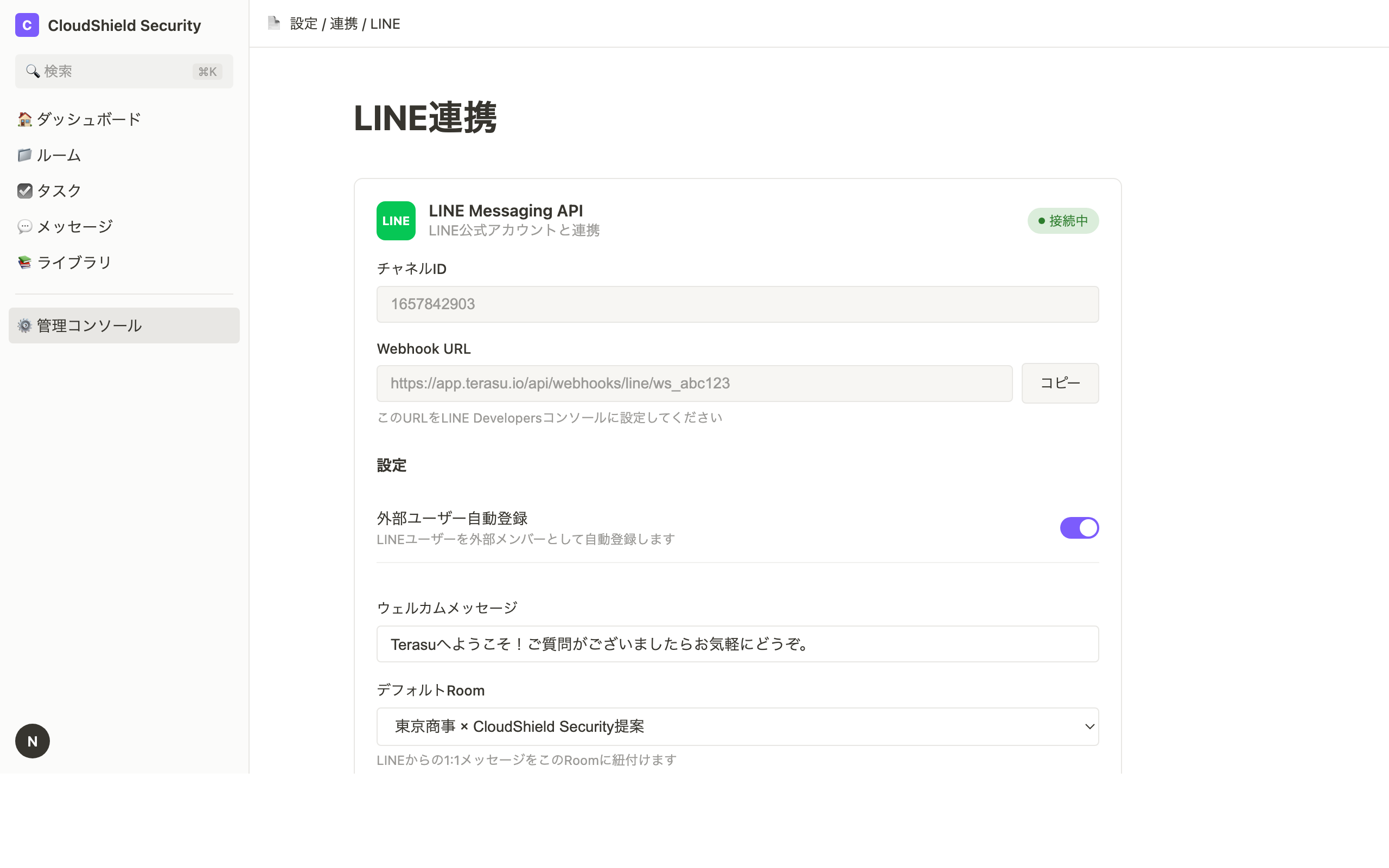Open the タスク section
Viewport: 1389px width, 868px height.
pyautogui.click(x=58, y=190)
